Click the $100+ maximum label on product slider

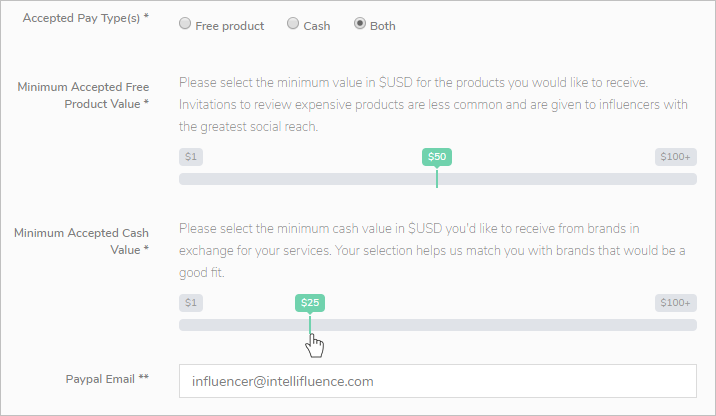tap(676, 157)
